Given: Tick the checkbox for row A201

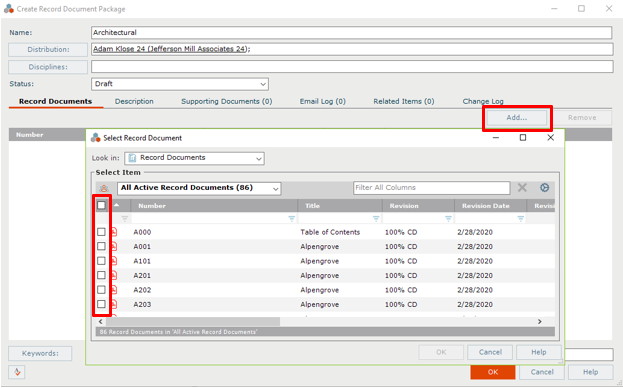Looking at the screenshot, I should point(101,275).
